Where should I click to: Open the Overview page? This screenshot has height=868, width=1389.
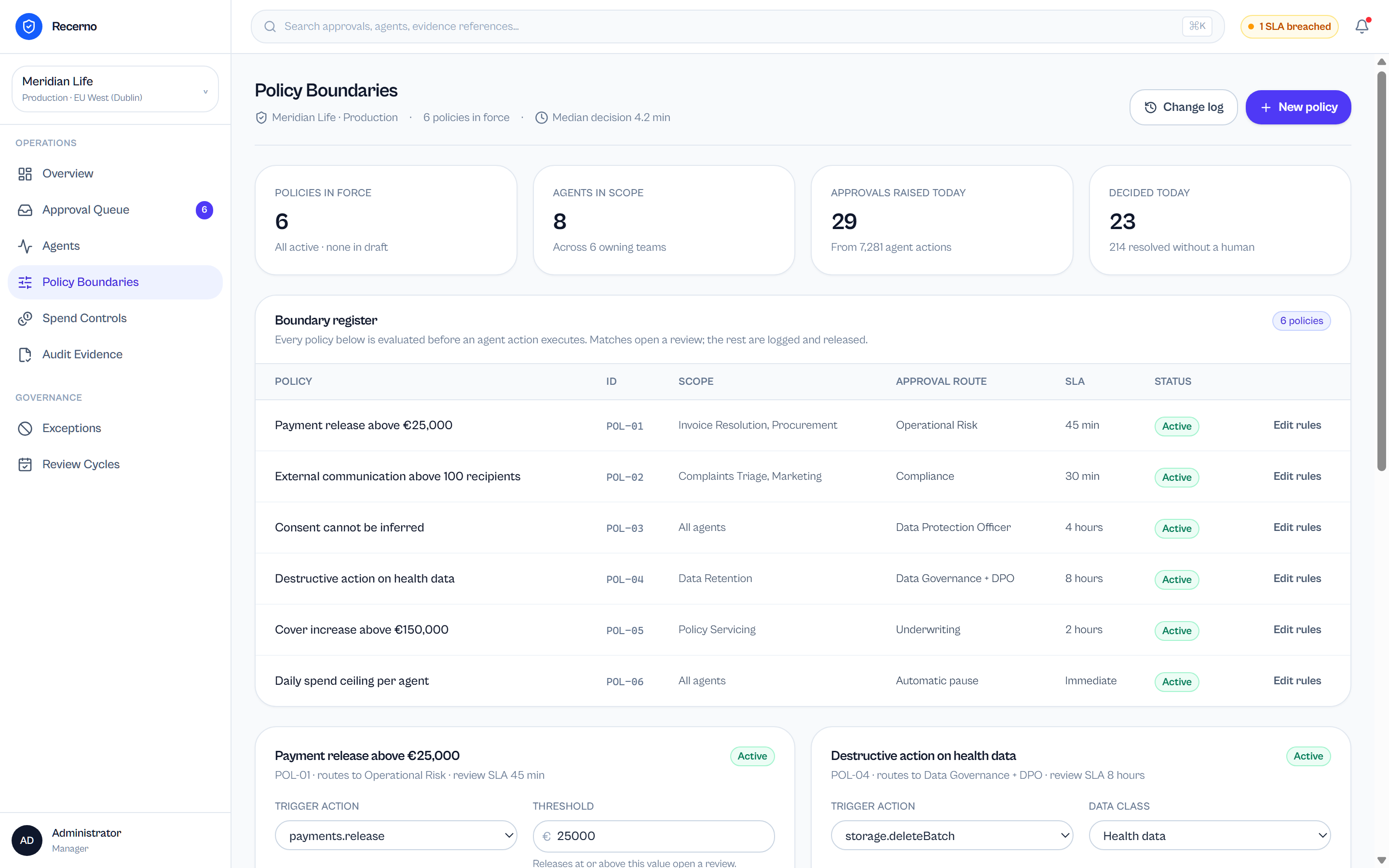point(115,174)
